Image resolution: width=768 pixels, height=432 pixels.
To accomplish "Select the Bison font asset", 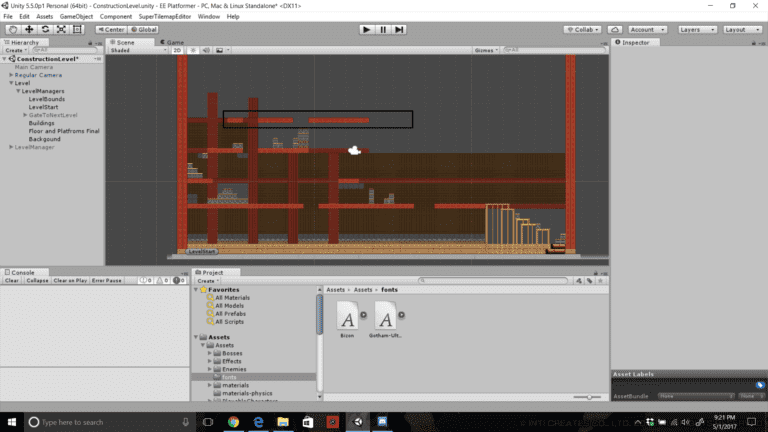I will (347, 319).
